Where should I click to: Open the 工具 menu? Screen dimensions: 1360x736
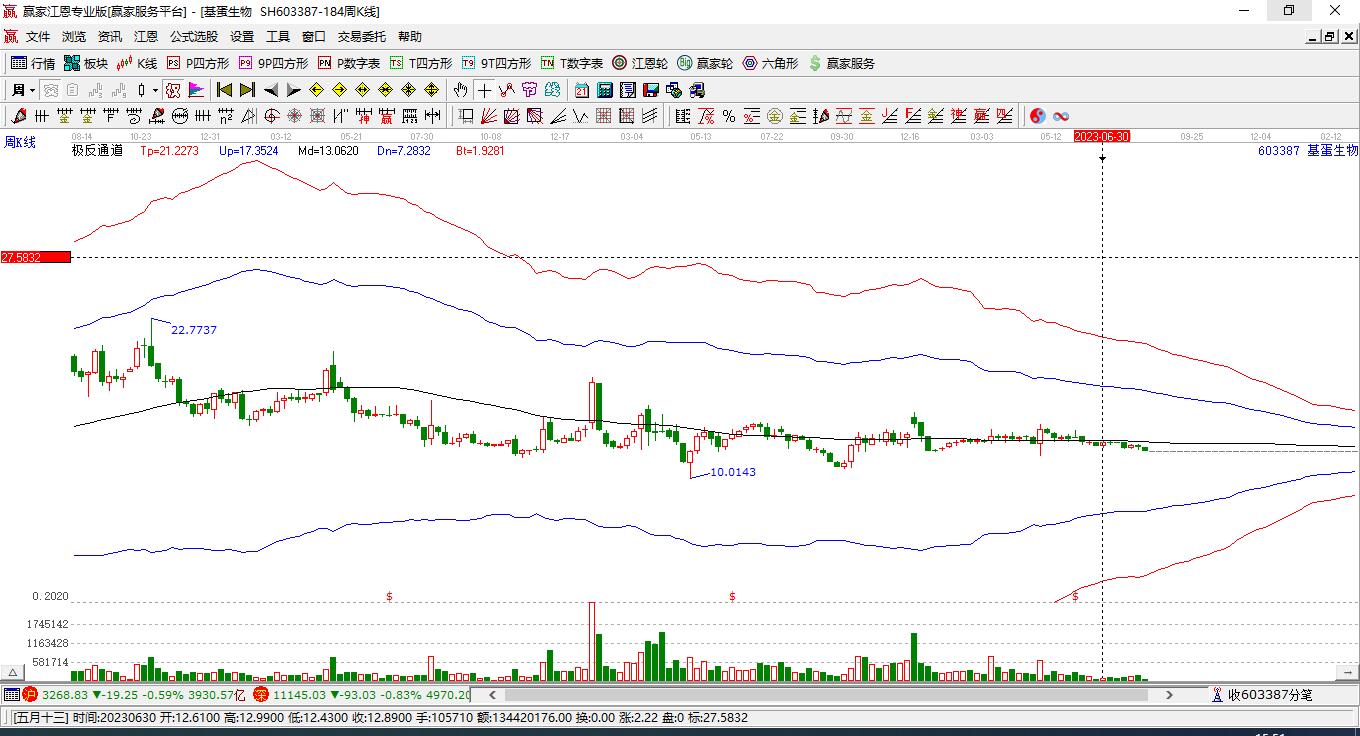pos(278,37)
